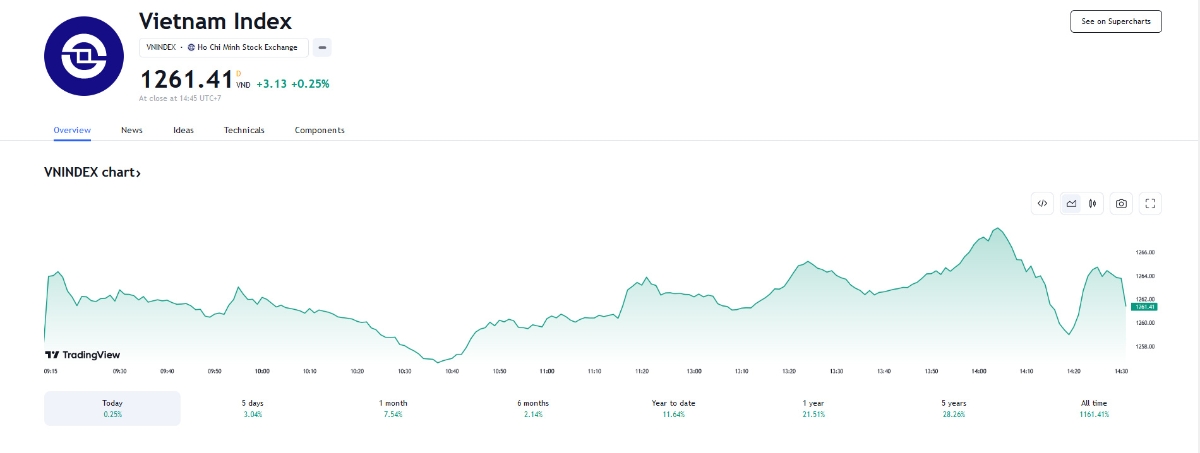
Task: Open the chart in fullscreen mode
Action: 1150,203
